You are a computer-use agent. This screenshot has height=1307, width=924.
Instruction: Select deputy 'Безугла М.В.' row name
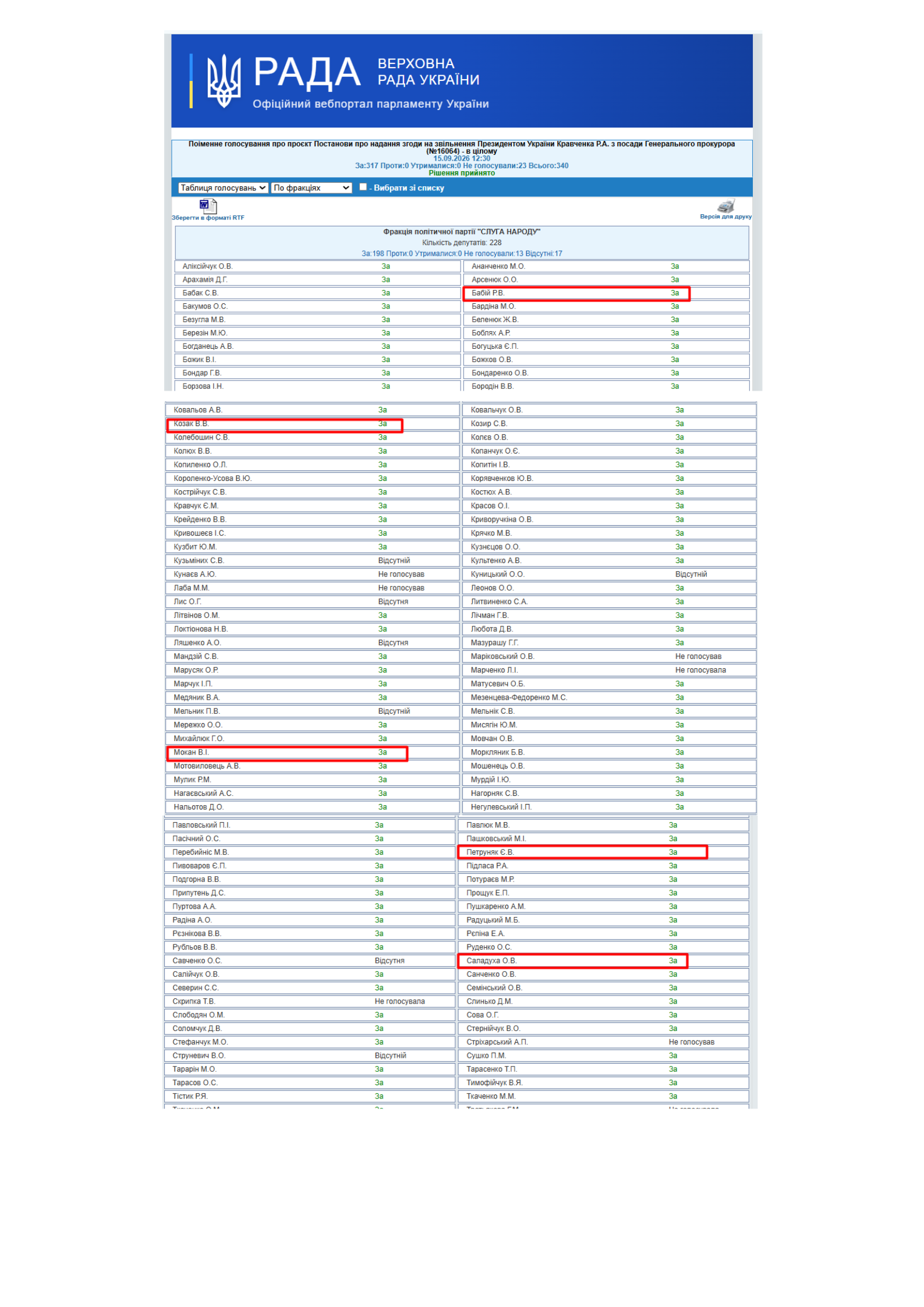204,320
